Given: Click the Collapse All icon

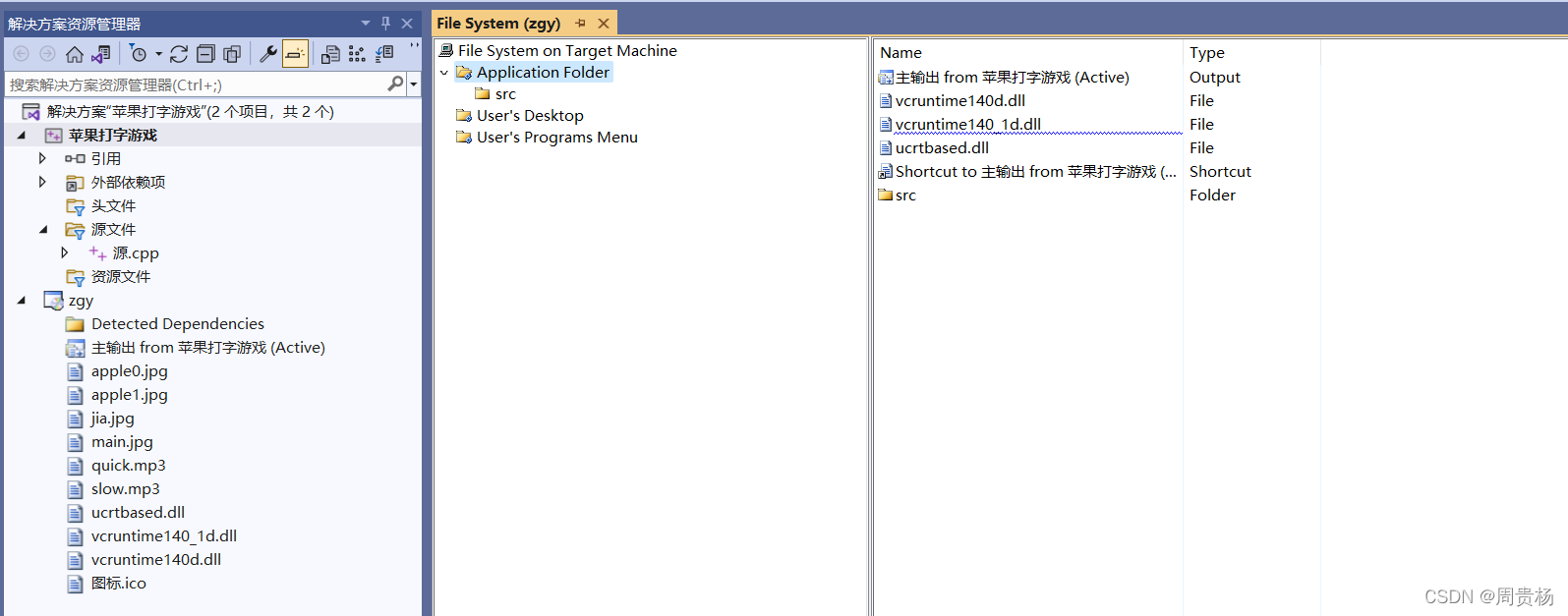Looking at the screenshot, I should 205,54.
